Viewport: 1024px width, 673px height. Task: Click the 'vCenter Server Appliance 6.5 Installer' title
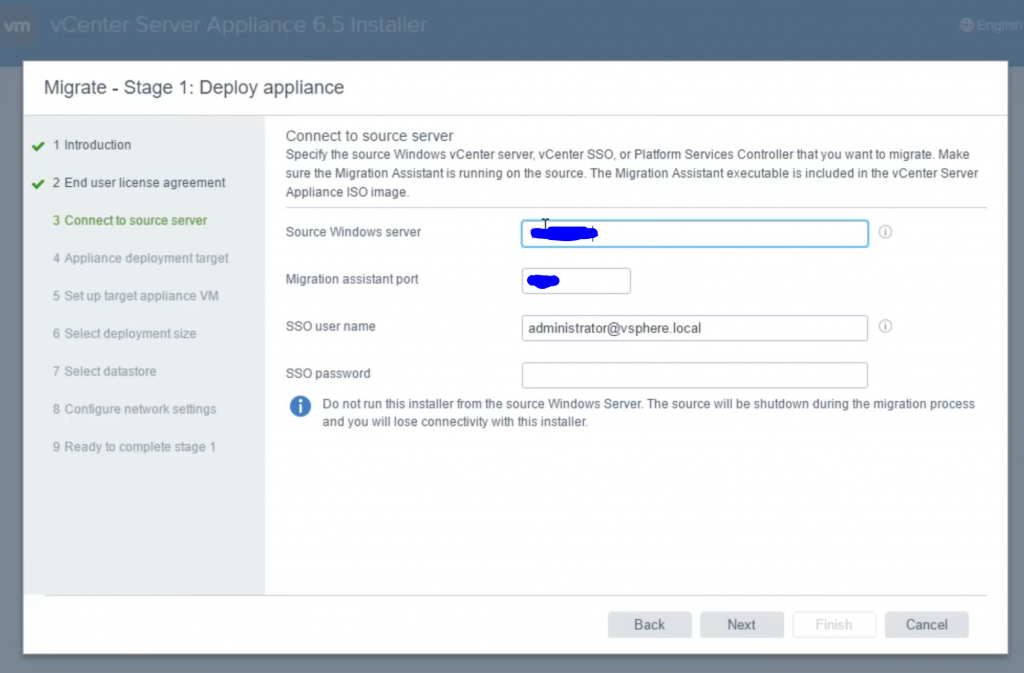point(238,25)
